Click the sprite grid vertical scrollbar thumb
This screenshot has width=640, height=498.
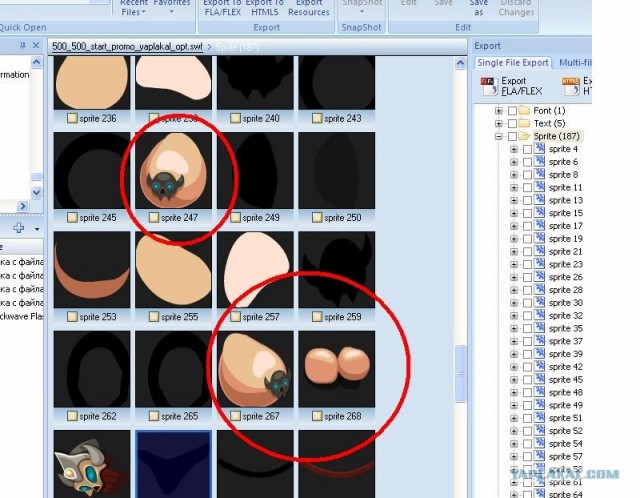460,374
